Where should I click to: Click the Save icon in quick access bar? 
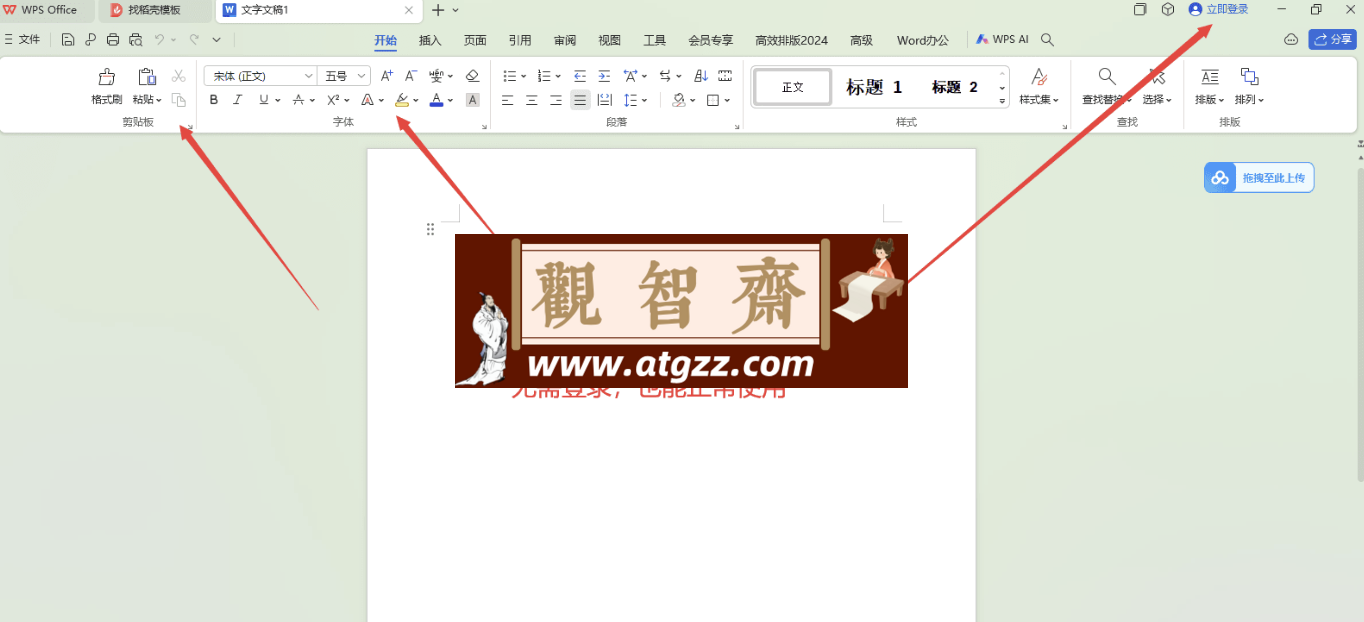point(68,40)
